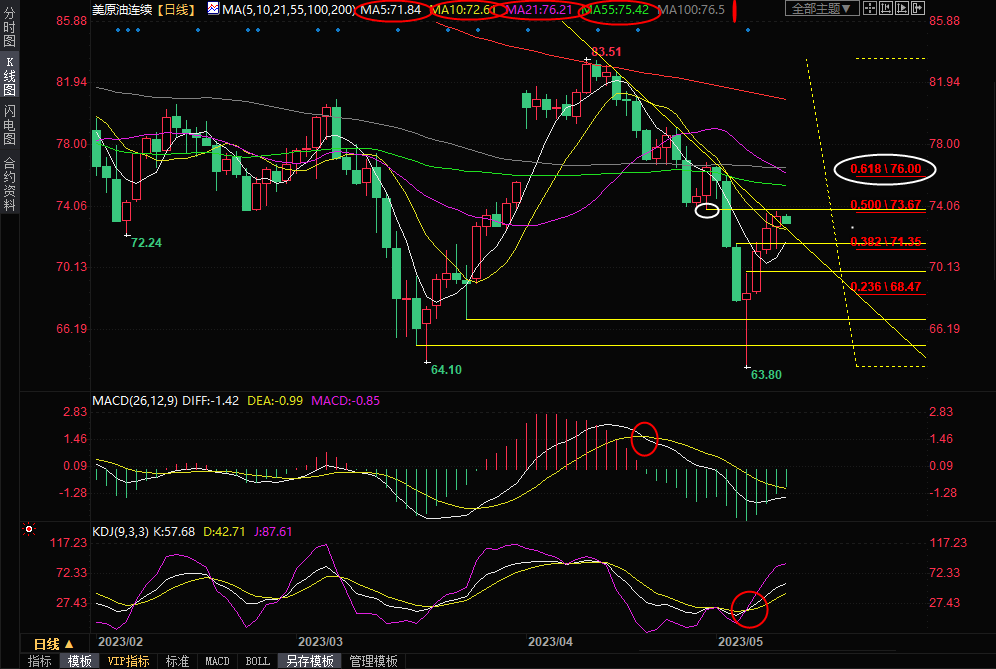This screenshot has height=669, width=996.
Task: Click the MACD(26,12,9) indicator label
Action: tap(135, 401)
